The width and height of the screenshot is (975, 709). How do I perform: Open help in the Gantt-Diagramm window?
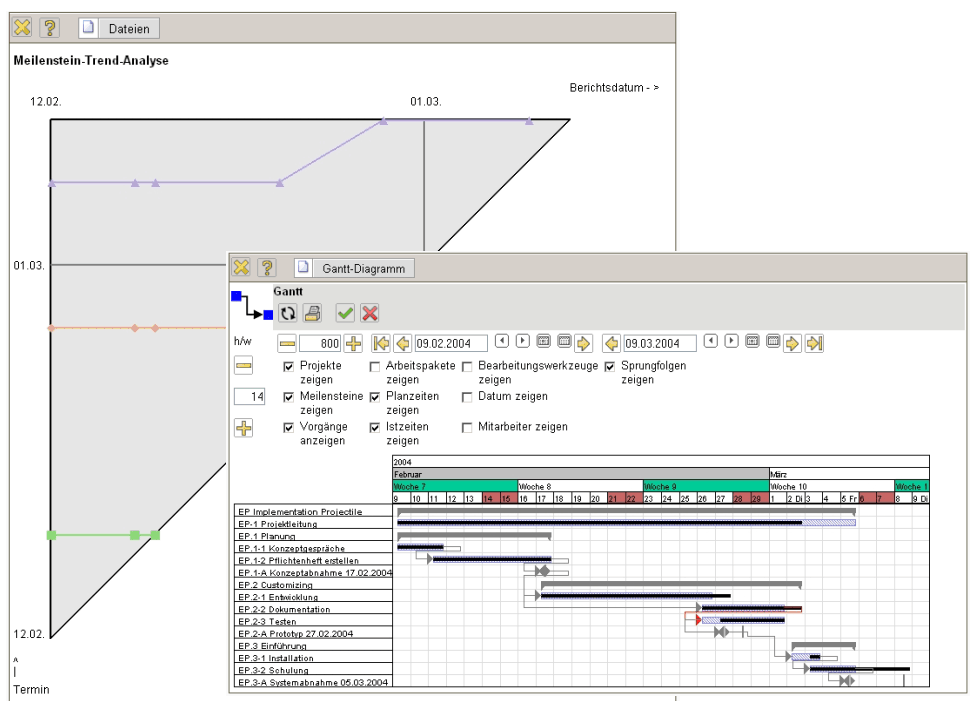(267, 267)
